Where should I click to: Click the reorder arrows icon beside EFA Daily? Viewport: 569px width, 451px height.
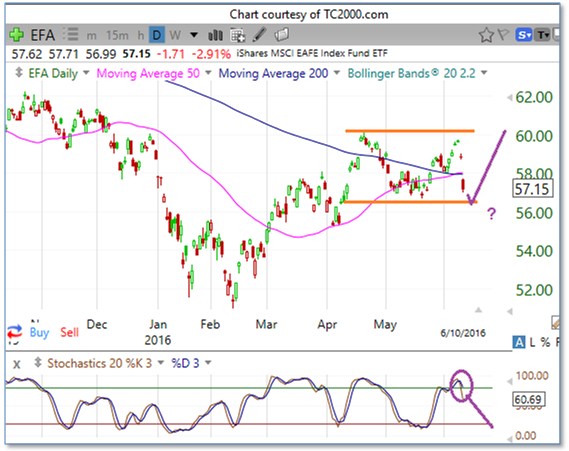(x=18, y=73)
